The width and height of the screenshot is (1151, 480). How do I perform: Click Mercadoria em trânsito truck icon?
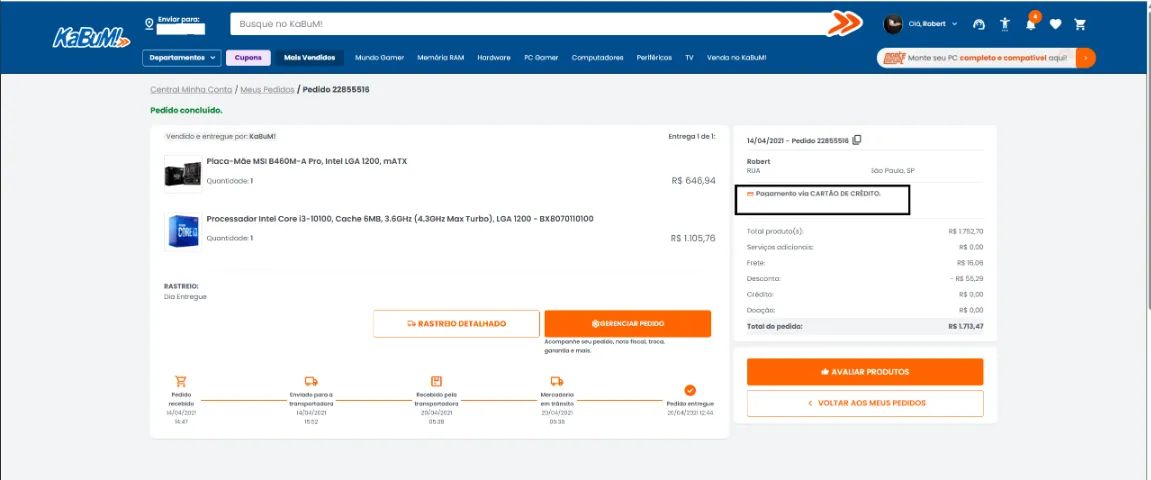pos(556,382)
